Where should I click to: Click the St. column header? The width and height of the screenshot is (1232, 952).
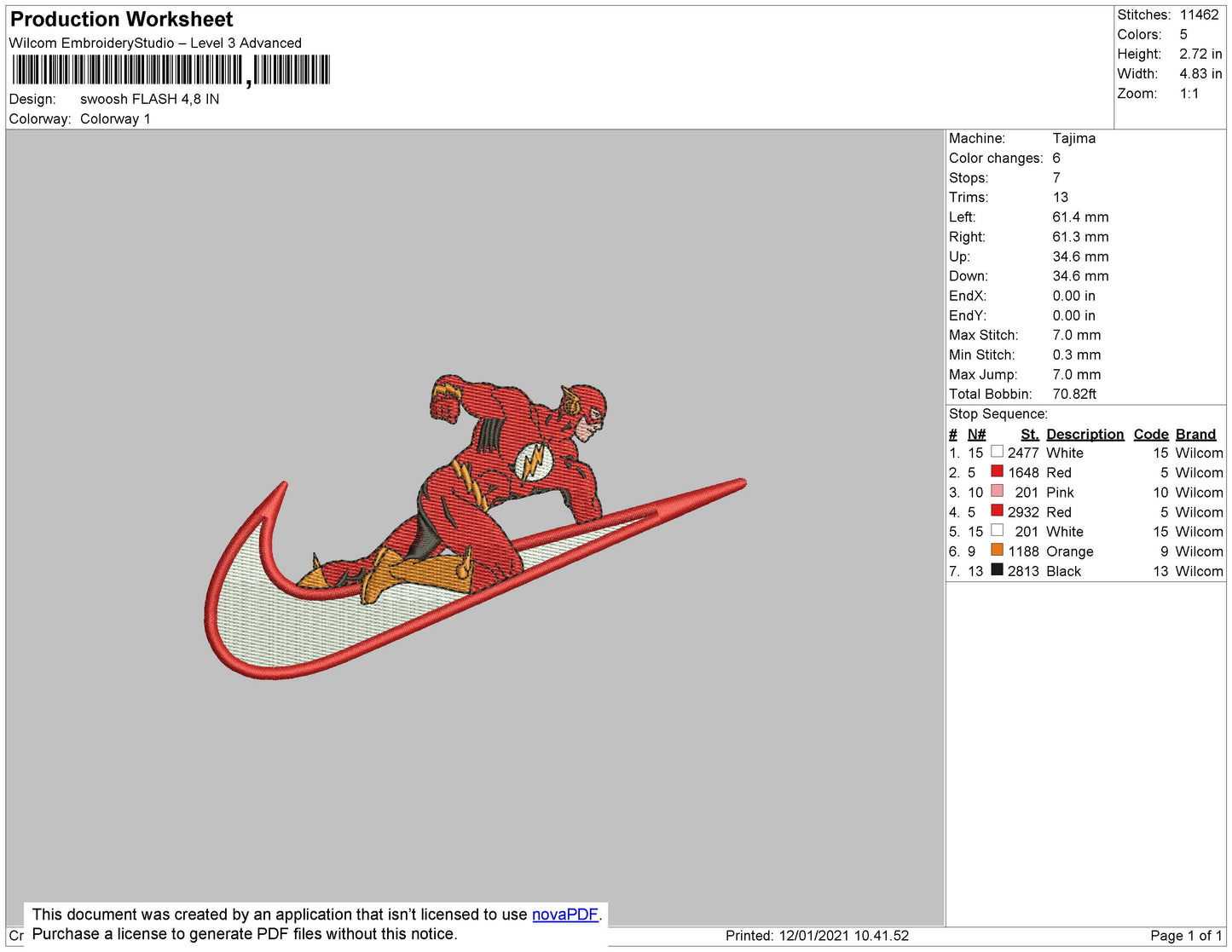1029,434
